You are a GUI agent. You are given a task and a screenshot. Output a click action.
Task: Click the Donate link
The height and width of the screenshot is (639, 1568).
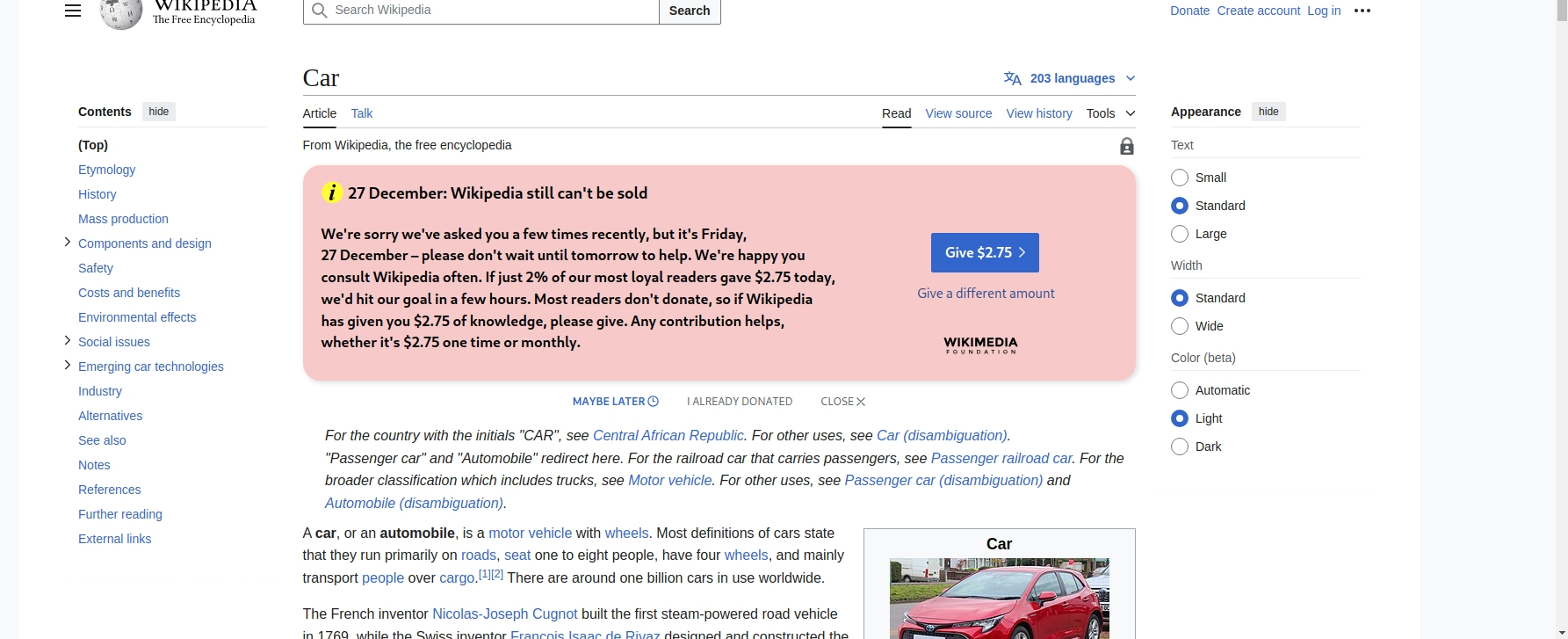(1189, 11)
